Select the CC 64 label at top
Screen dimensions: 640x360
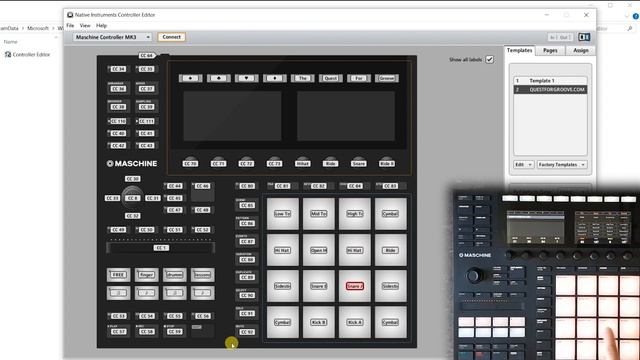146,55
